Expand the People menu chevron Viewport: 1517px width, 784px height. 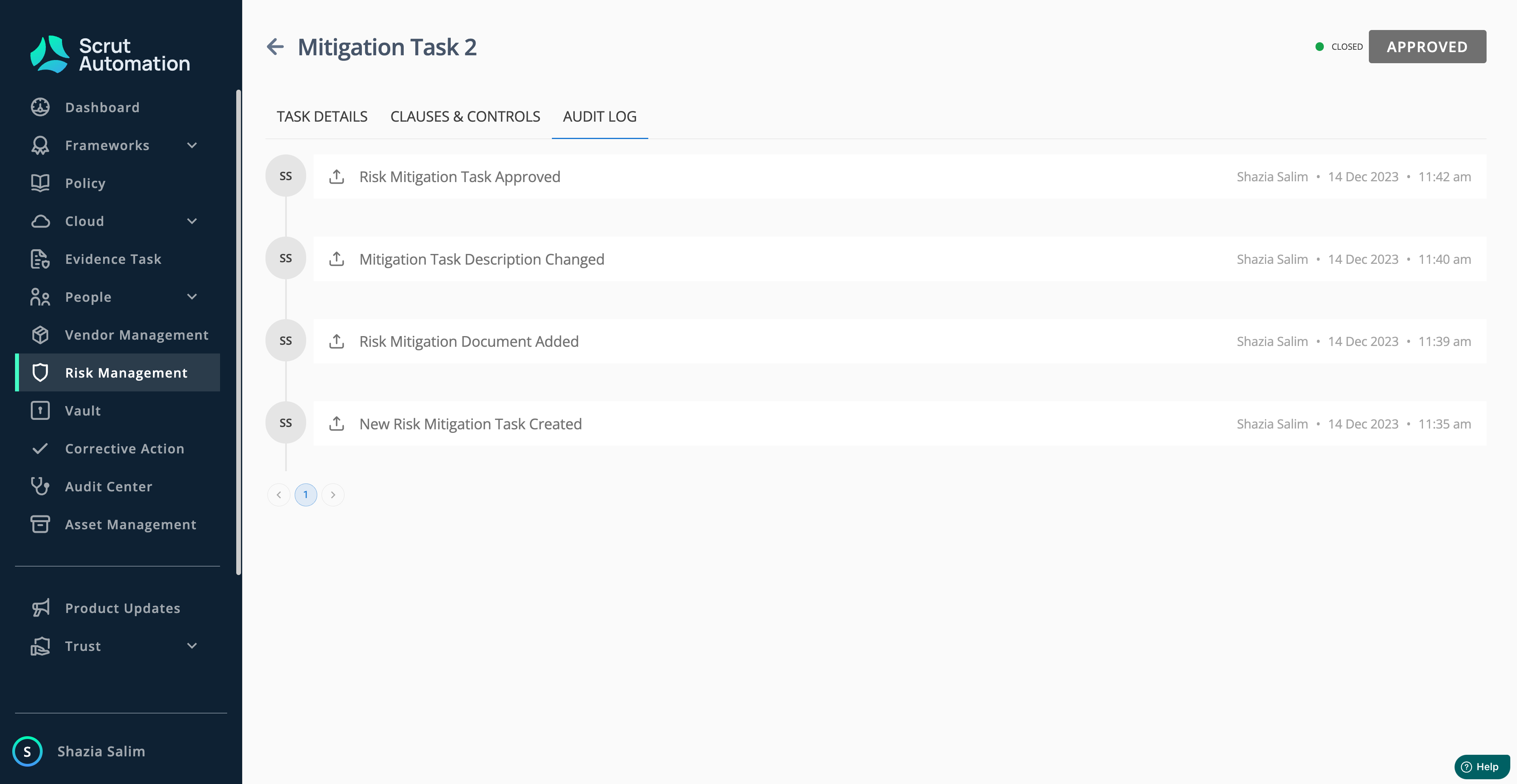tap(192, 297)
